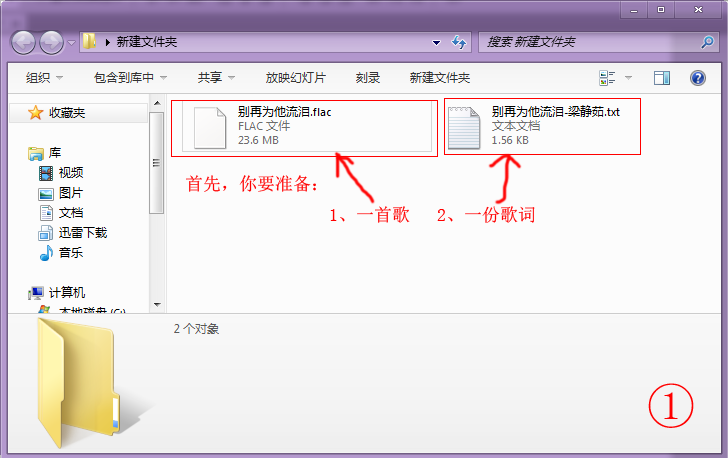728x458 pixels.
Task: Click the Back navigation arrow button
Action: (24, 42)
